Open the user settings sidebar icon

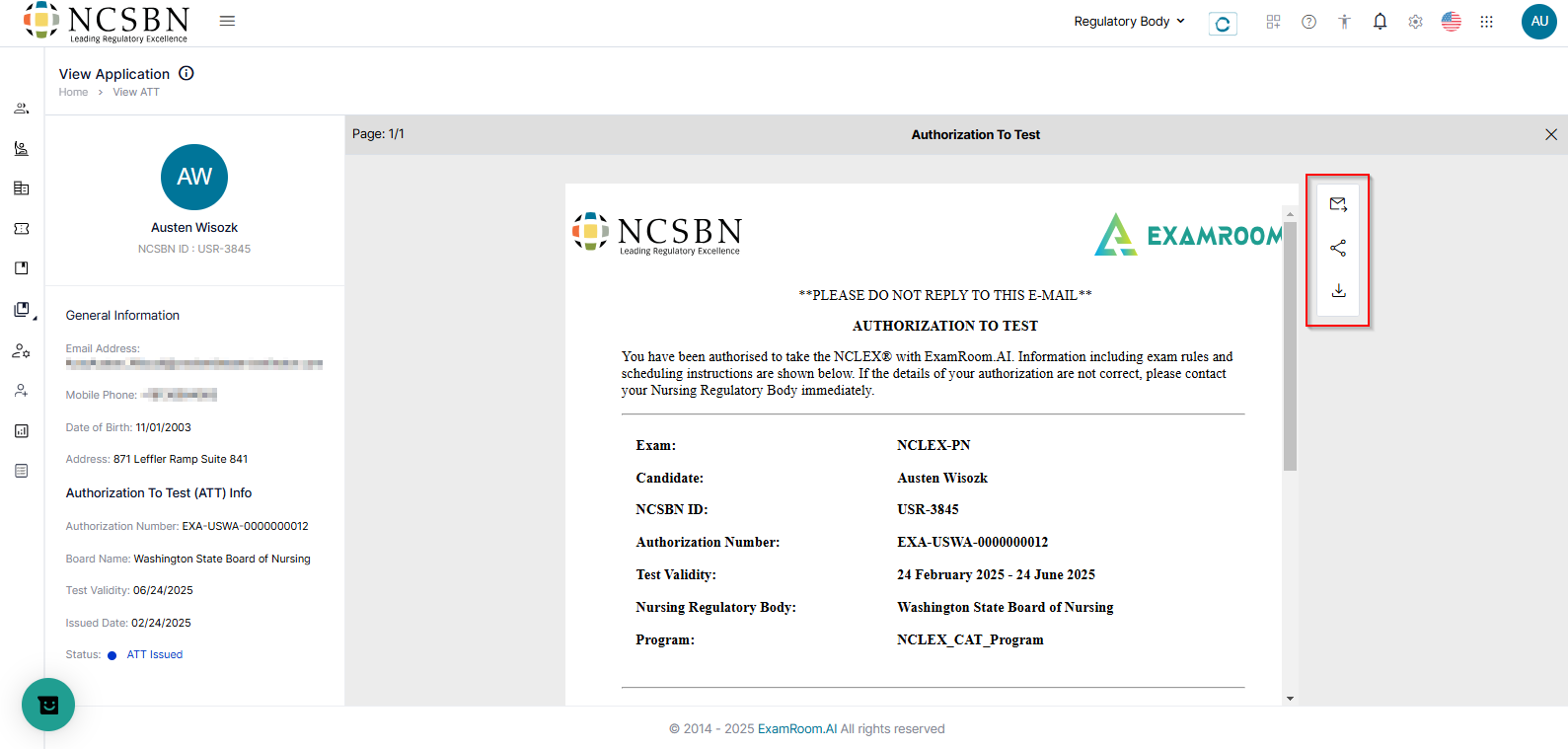point(21,351)
